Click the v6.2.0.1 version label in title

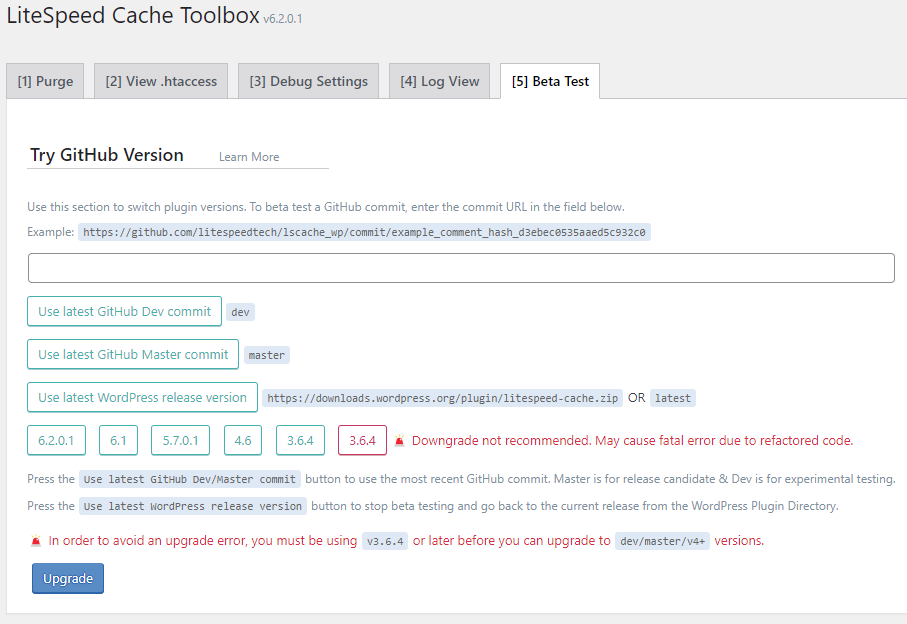[283, 19]
